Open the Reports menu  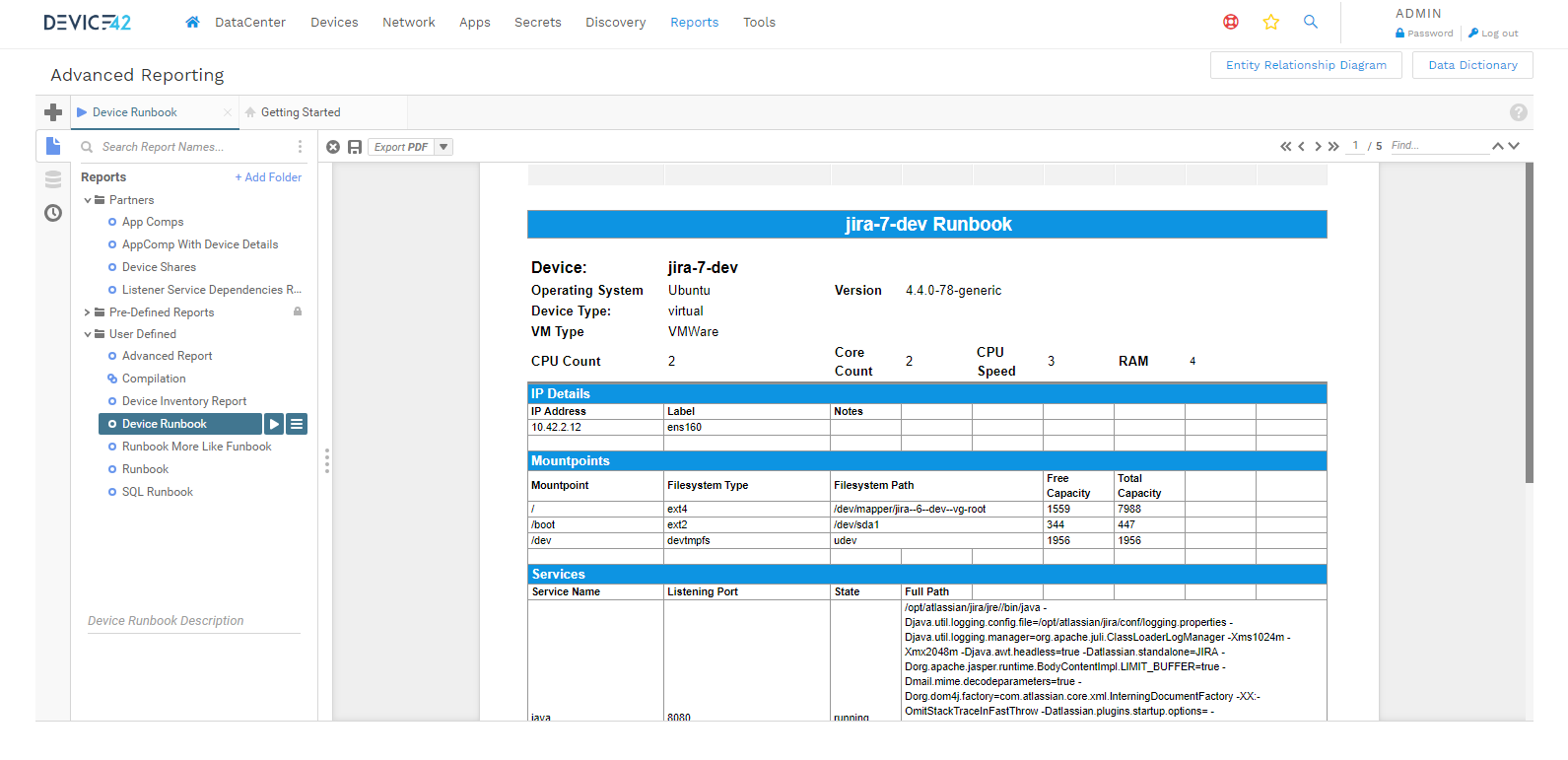pos(695,22)
